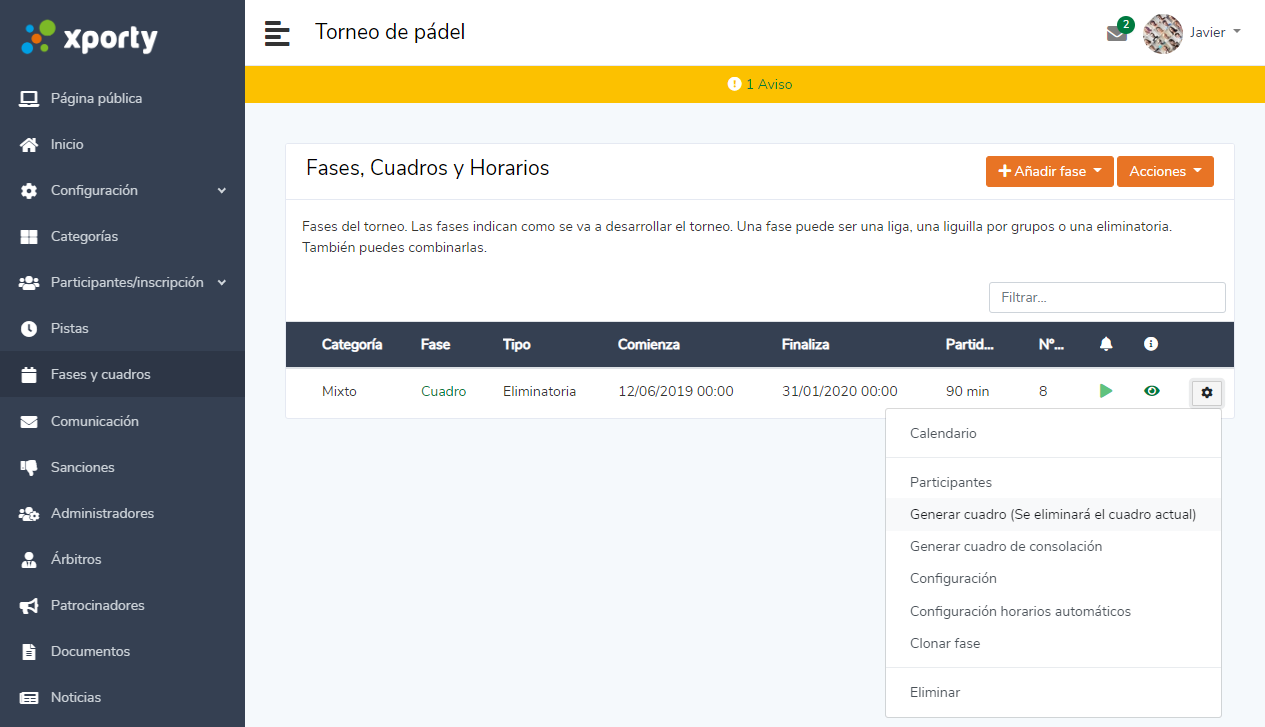
Task: Open the Añadir fase dropdown
Action: [x=1049, y=171]
